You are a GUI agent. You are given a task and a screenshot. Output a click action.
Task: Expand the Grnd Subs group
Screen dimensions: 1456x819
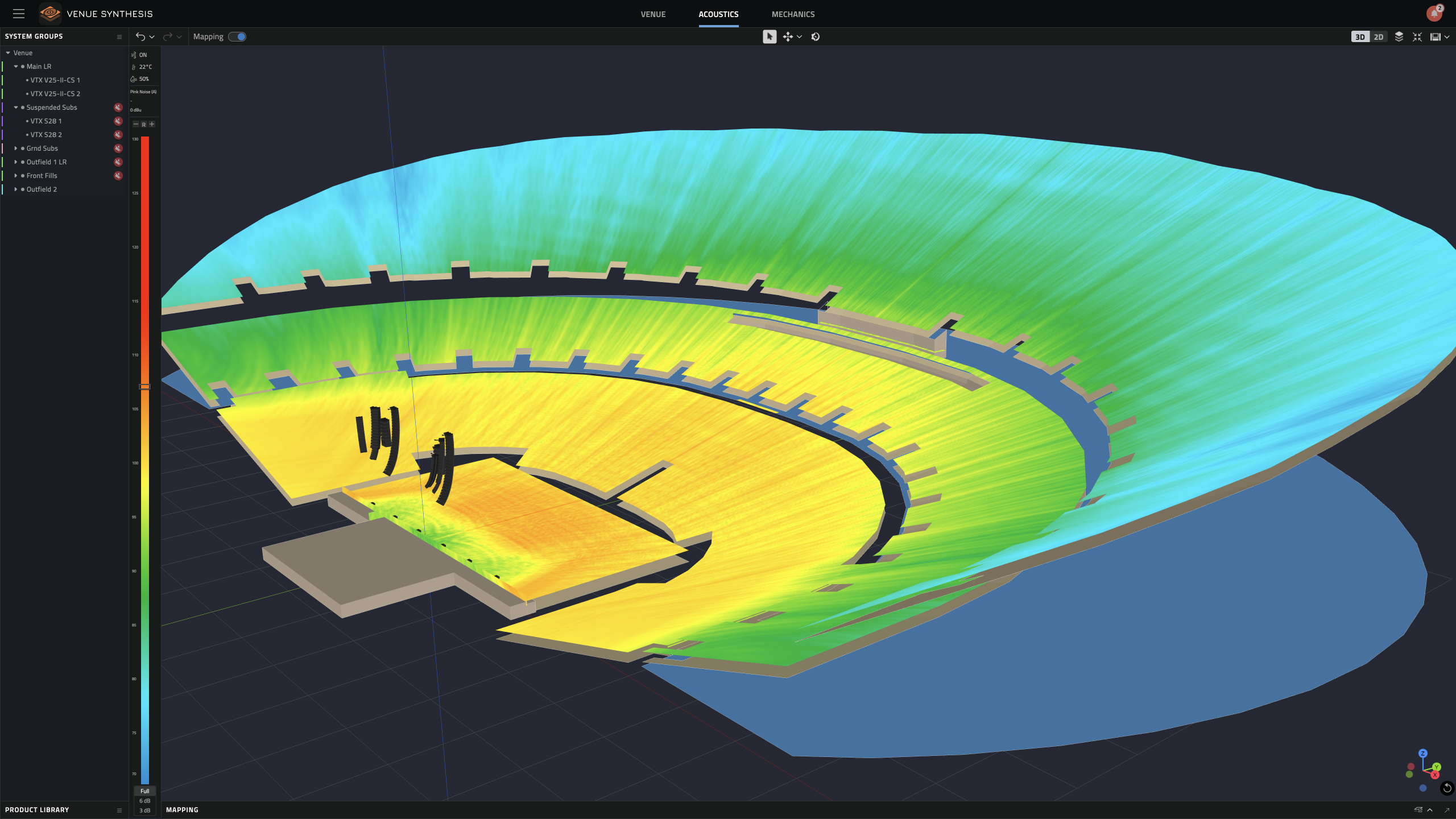tap(16, 148)
